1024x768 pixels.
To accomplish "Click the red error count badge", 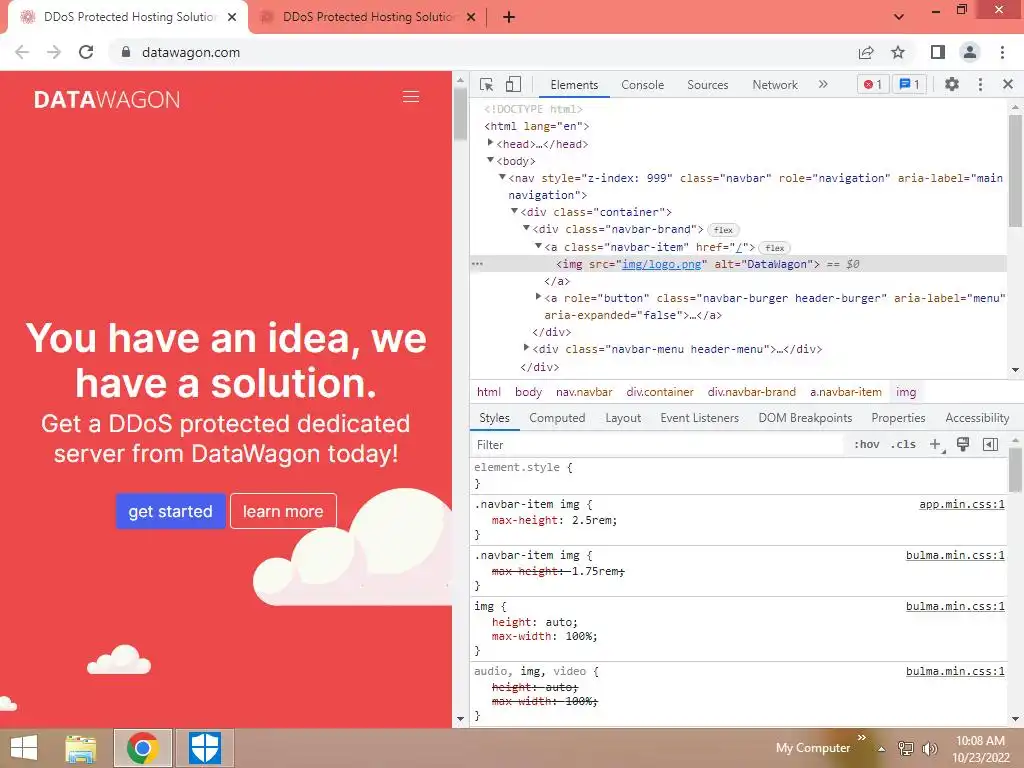I will tap(873, 84).
